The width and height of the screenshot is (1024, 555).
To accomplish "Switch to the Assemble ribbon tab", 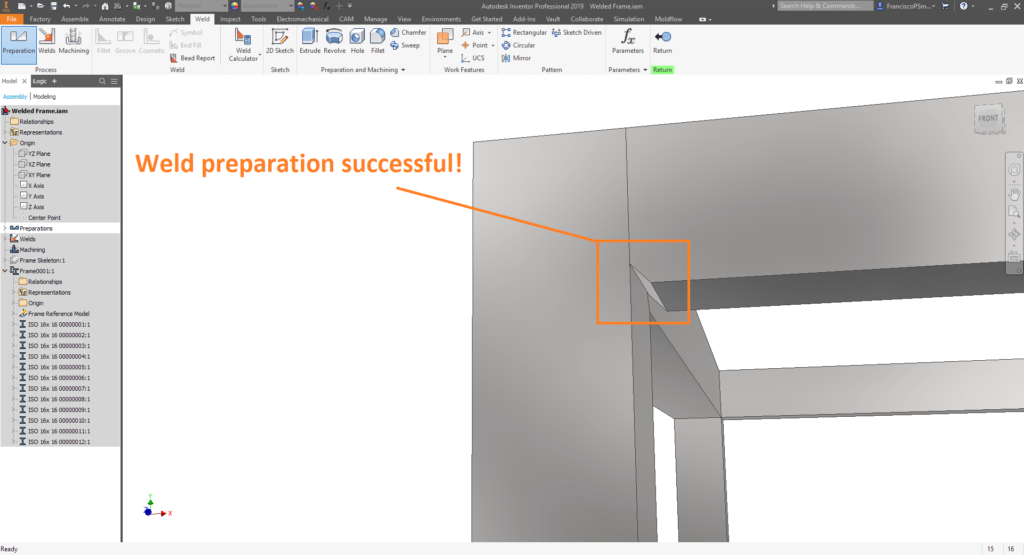I will pos(74,19).
